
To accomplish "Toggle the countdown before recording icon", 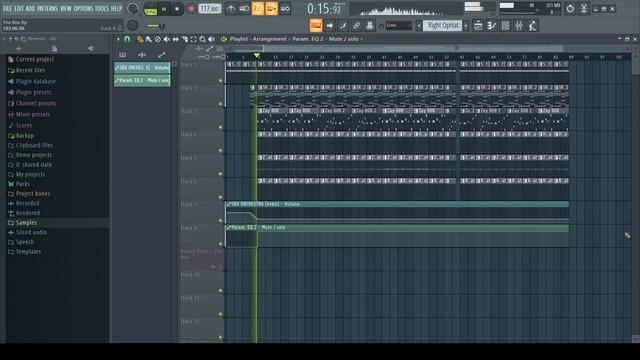I will tap(258, 9).
